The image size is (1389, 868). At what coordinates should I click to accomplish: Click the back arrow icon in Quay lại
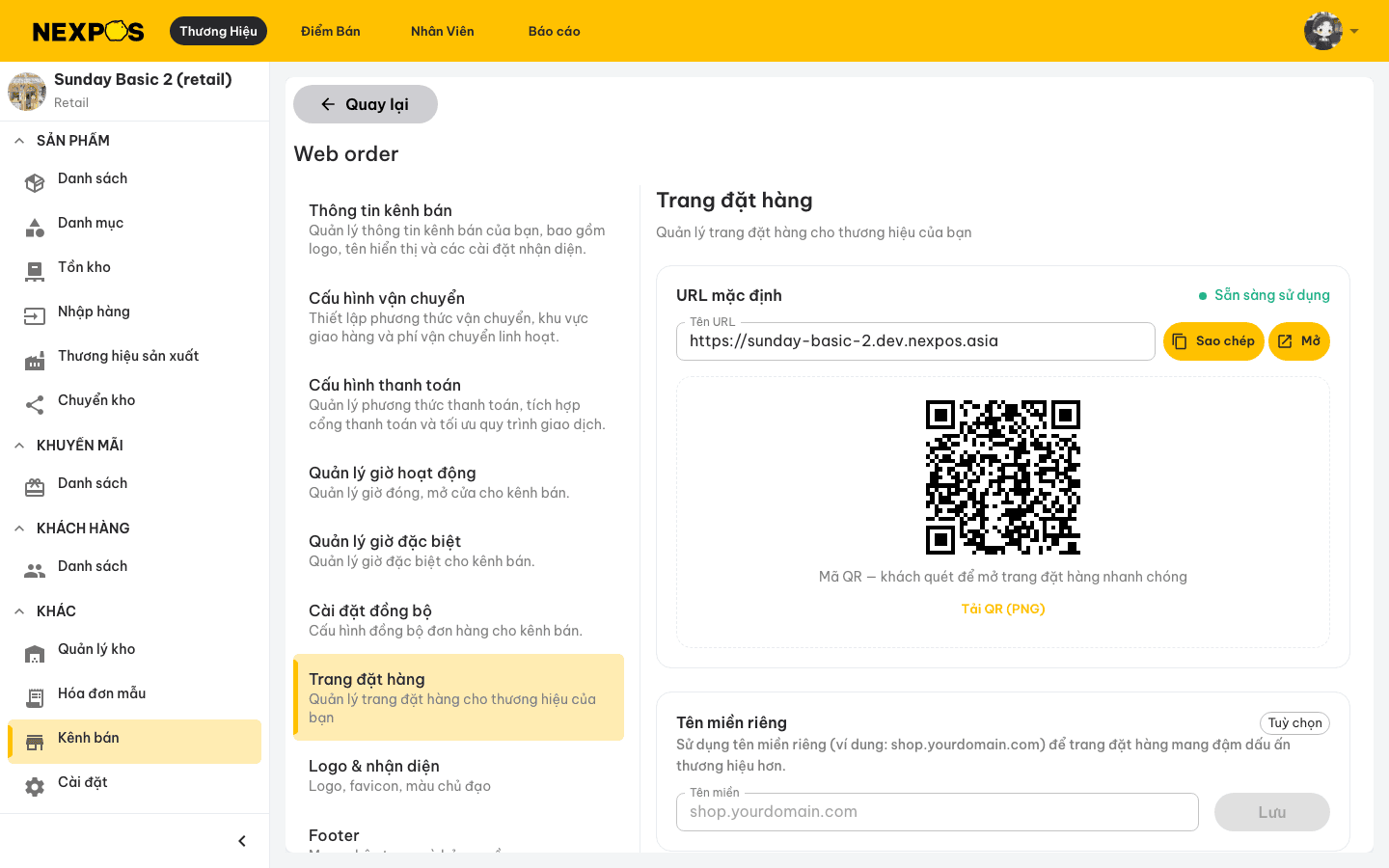328,104
